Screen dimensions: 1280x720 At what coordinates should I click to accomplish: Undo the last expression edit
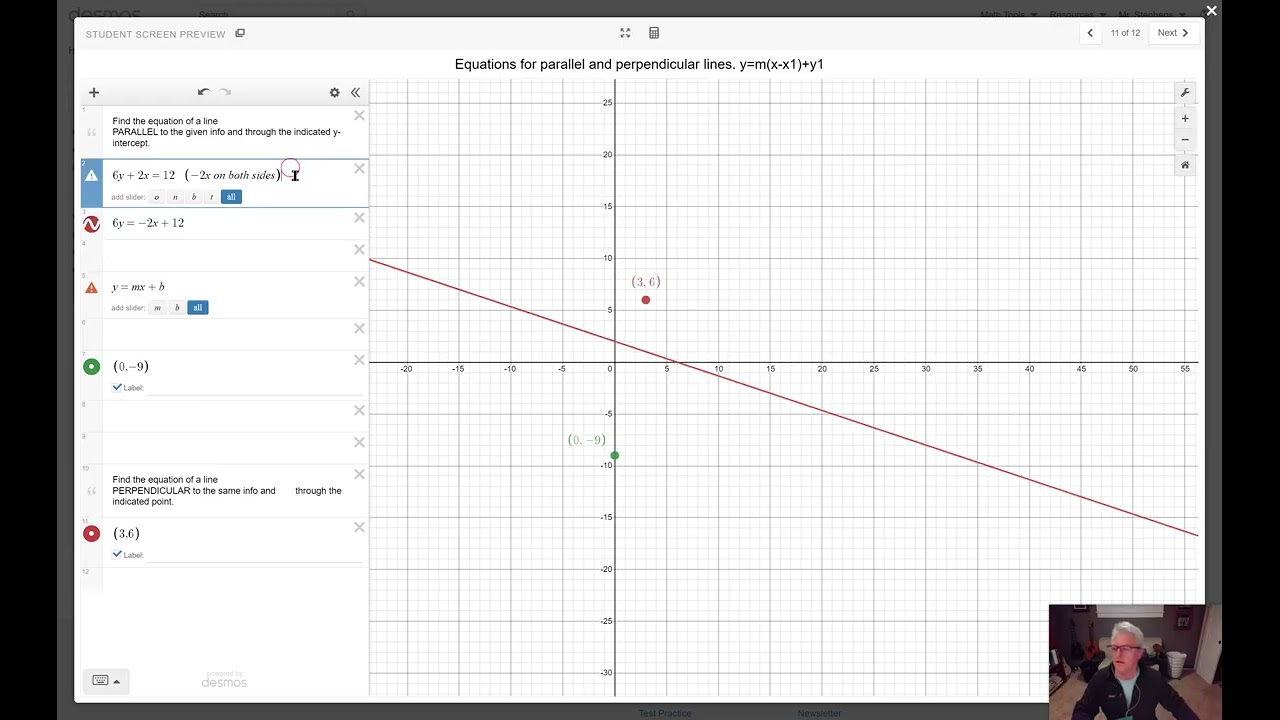[203, 92]
